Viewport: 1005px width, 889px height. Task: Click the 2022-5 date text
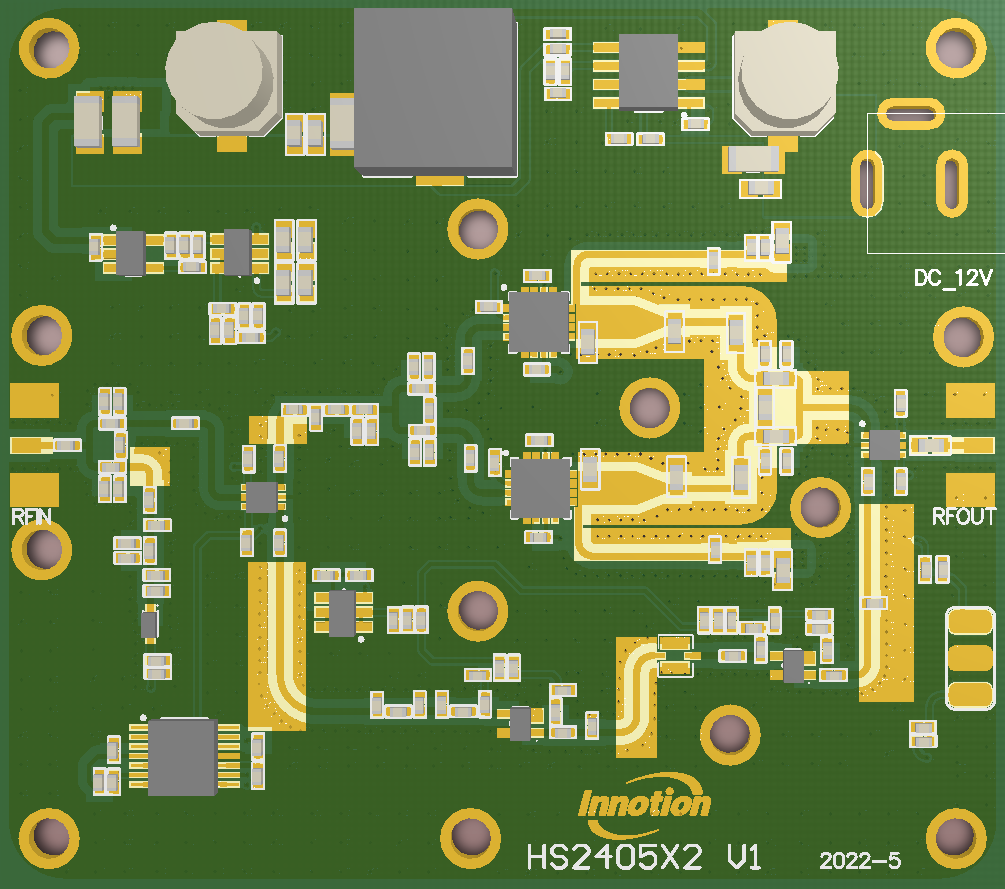(x=860, y=861)
